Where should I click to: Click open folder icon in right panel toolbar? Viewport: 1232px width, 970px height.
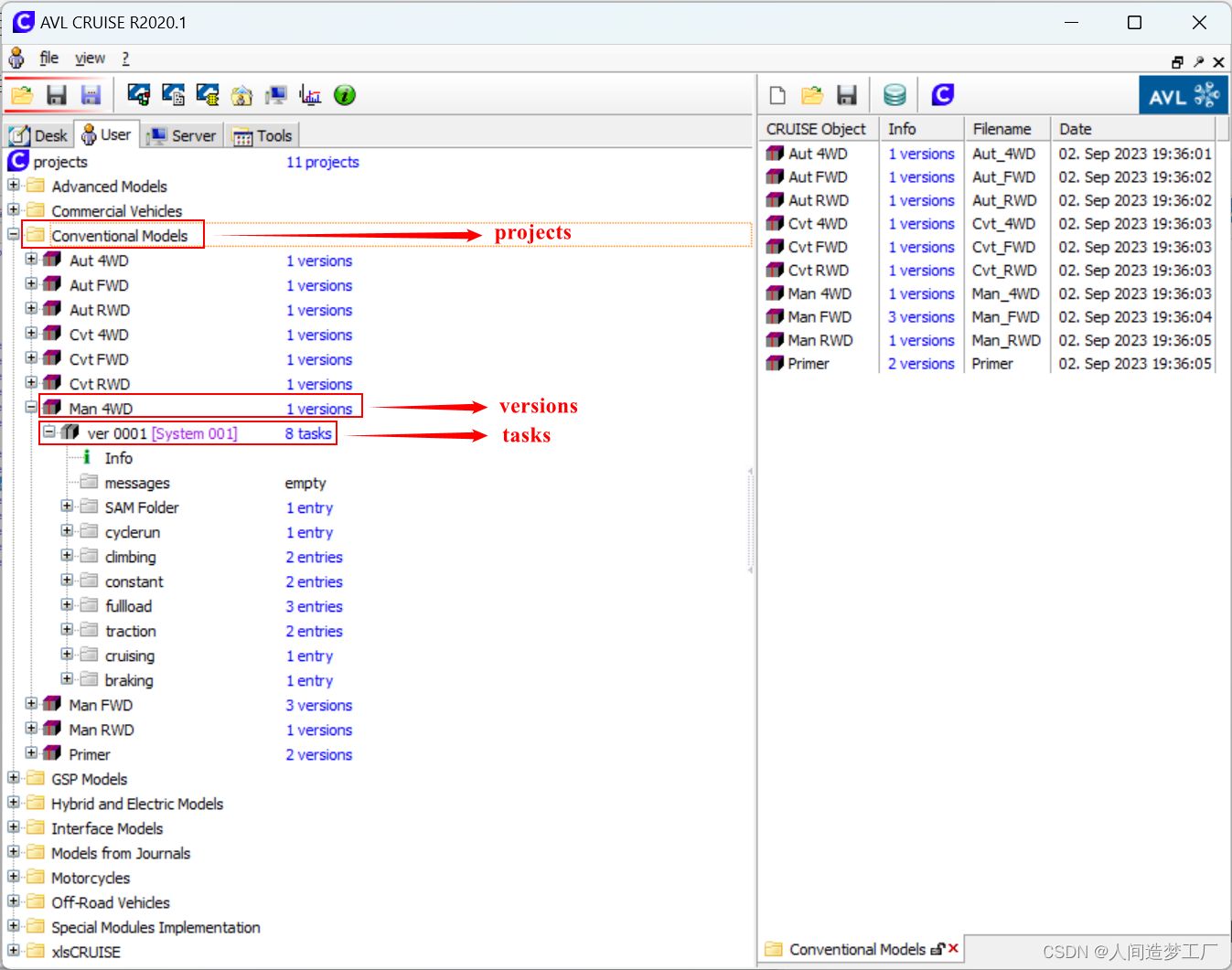pos(812,95)
